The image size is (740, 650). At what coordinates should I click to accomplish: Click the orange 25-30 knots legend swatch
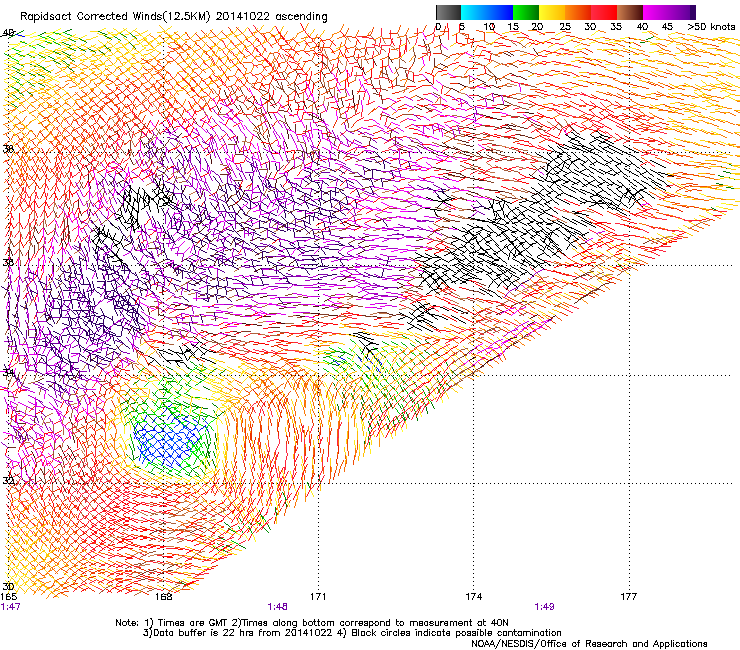578,12
